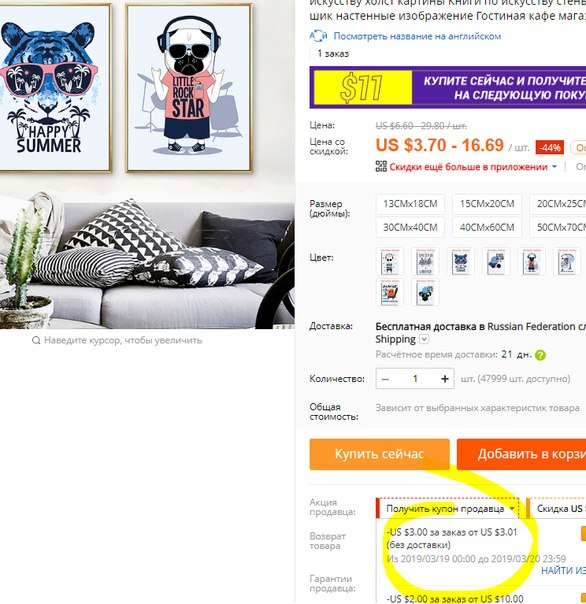Screen dimensions: 586x604
Task: Open 'Посмотреть название на английском' link
Action: 417,36
